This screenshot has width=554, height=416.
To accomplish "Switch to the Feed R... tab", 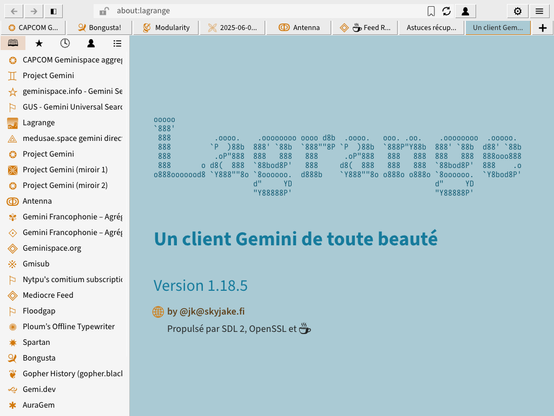I will [366, 28].
